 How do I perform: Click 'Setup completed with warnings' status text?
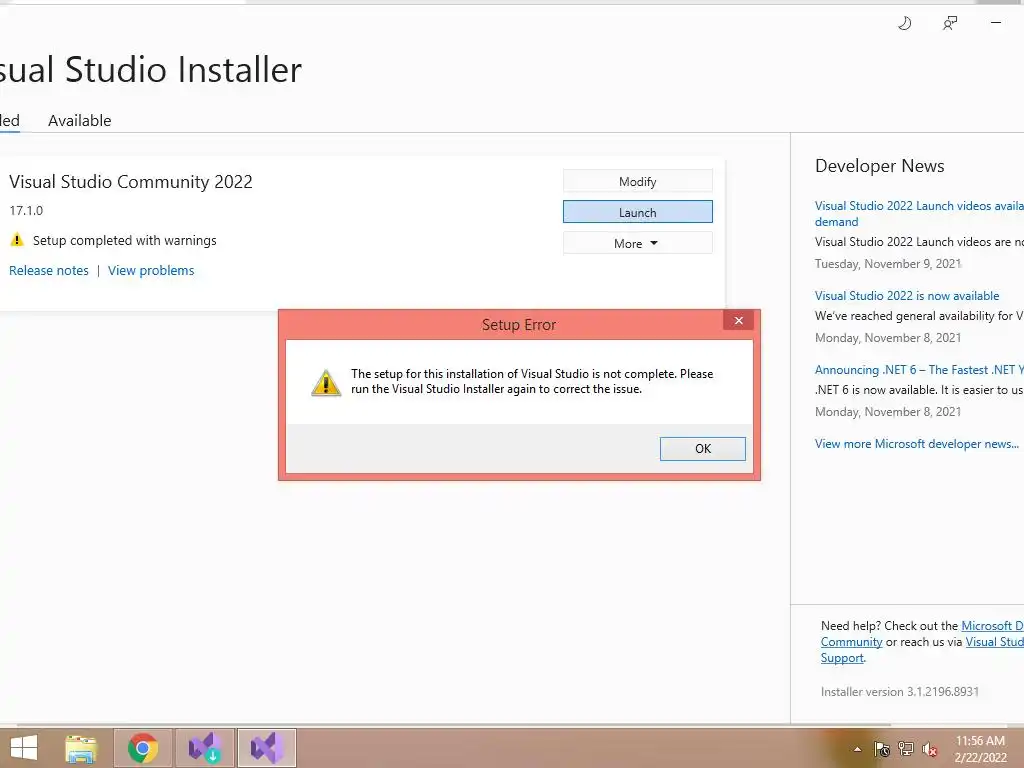pyautogui.click(x=125, y=240)
